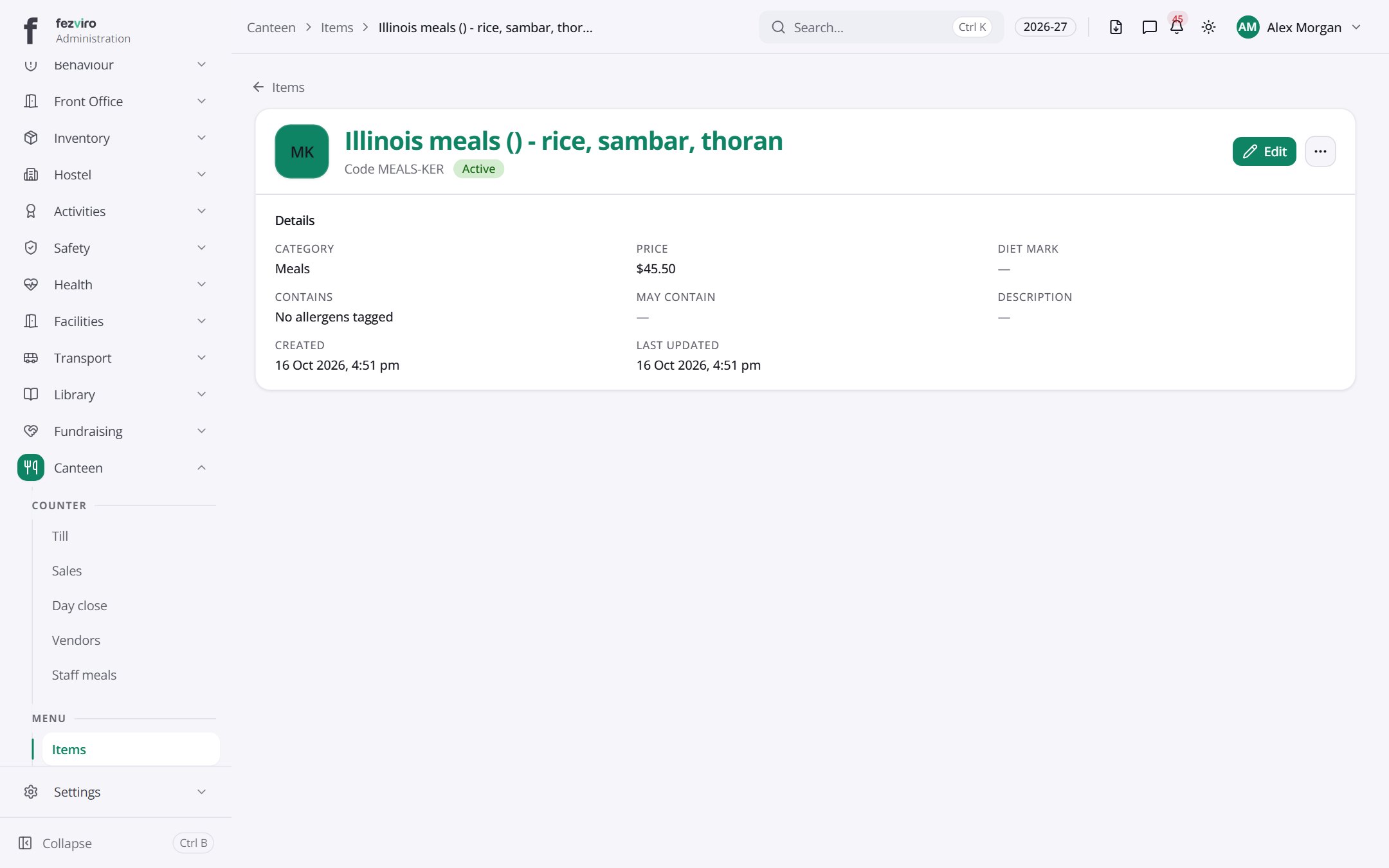Open notifications bell with 45 badge
1389x868 pixels.
pyautogui.click(x=1177, y=27)
